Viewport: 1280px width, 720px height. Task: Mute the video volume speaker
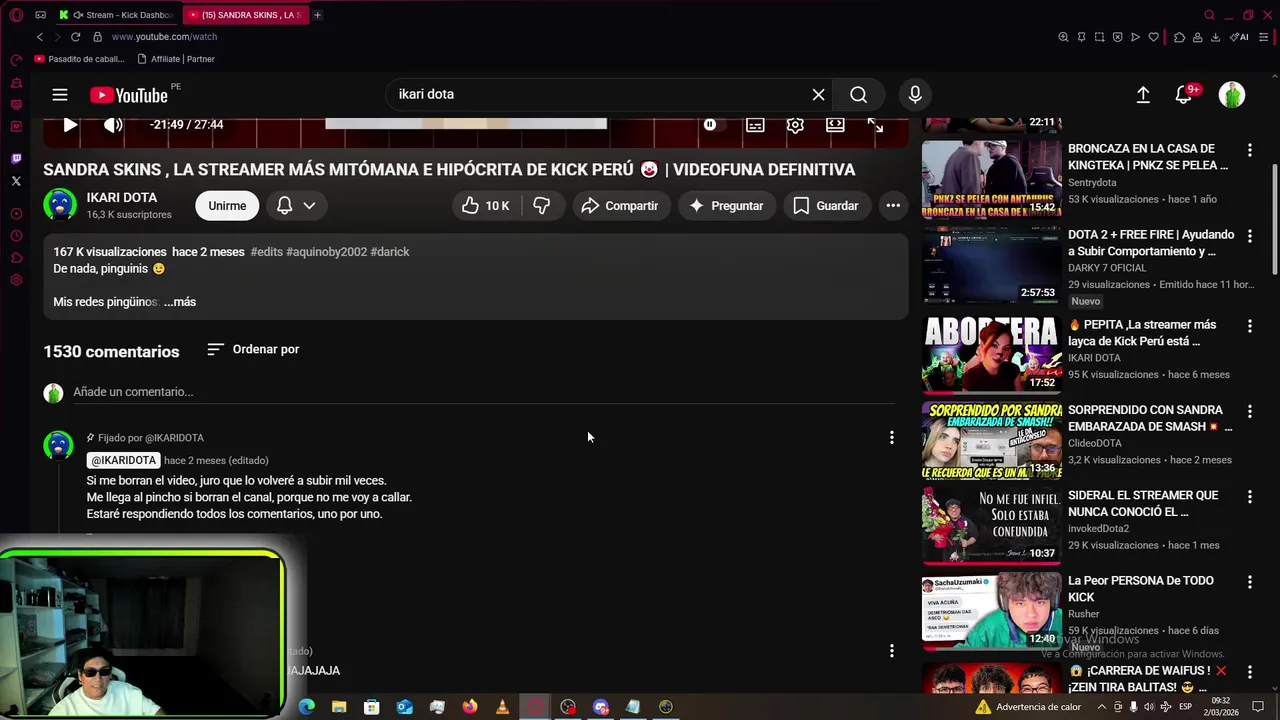point(113,125)
